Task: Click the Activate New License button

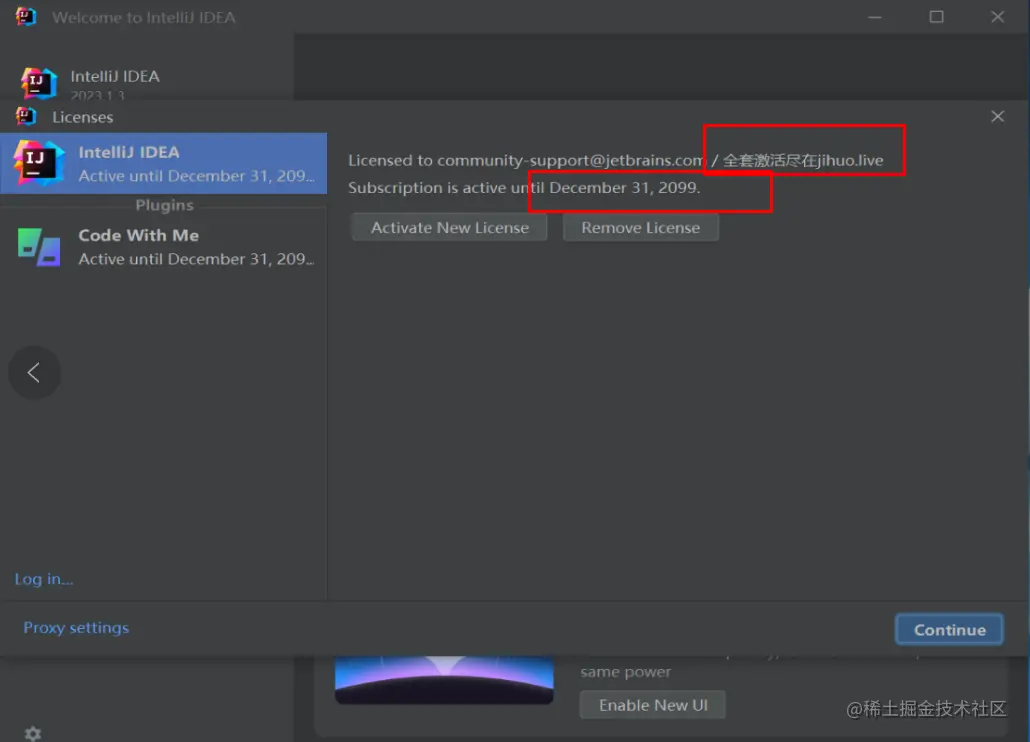Action: tap(449, 227)
